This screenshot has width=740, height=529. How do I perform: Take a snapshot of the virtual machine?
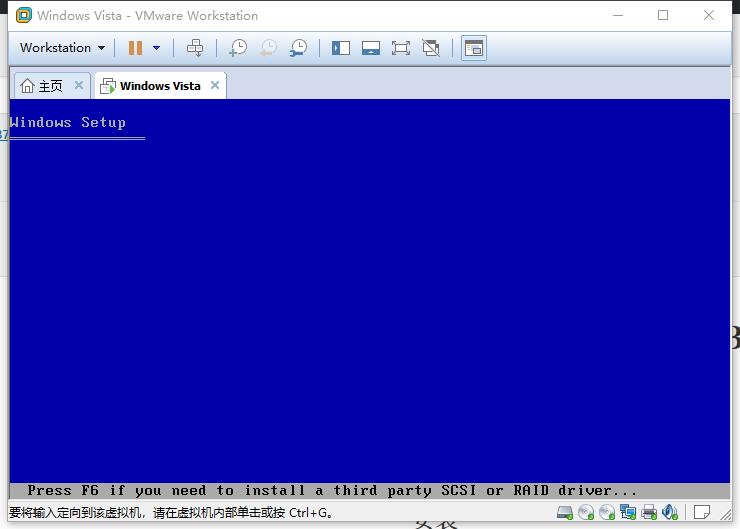pos(238,48)
